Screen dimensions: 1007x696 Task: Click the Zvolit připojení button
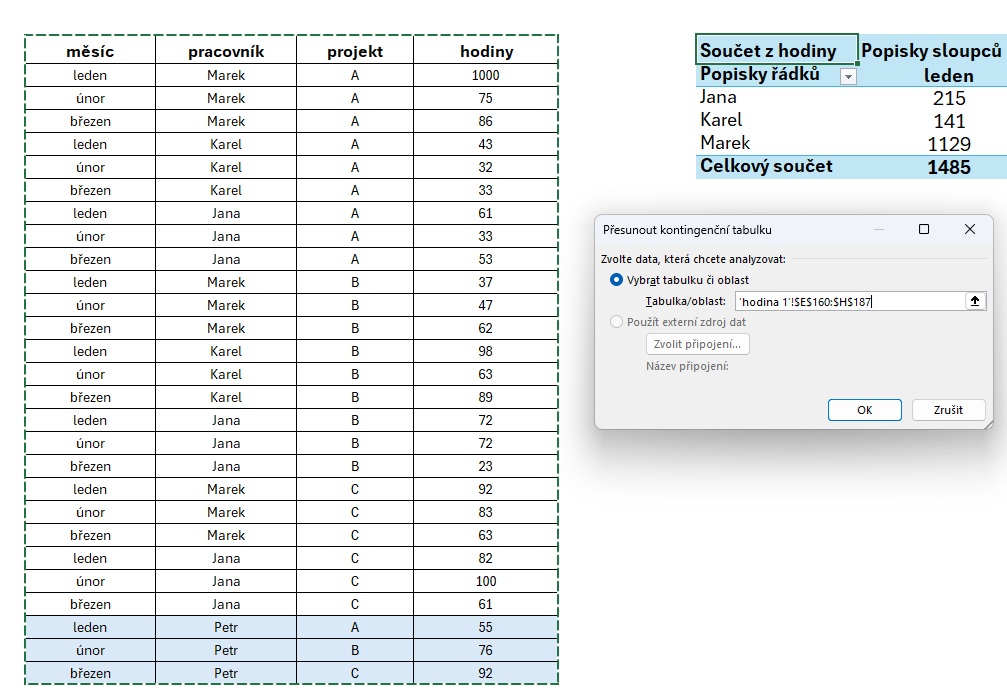[x=697, y=344]
